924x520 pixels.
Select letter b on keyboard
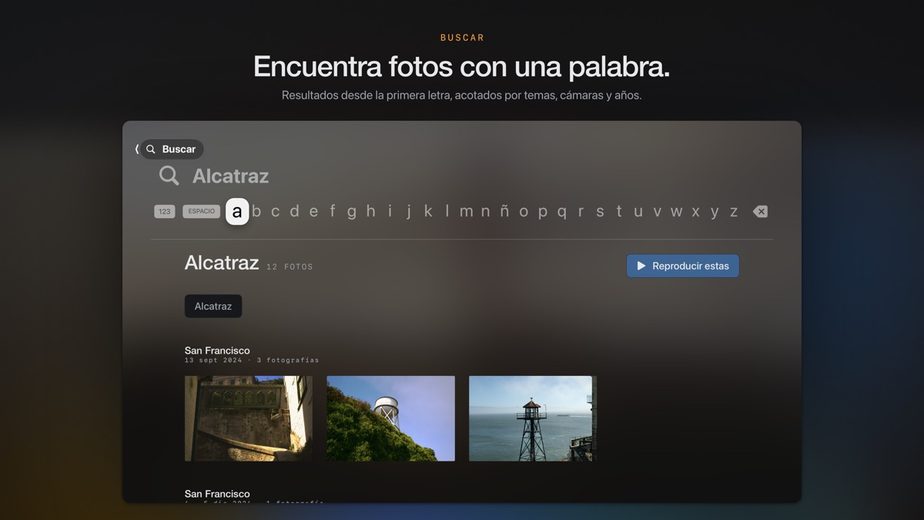click(x=256, y=211)
